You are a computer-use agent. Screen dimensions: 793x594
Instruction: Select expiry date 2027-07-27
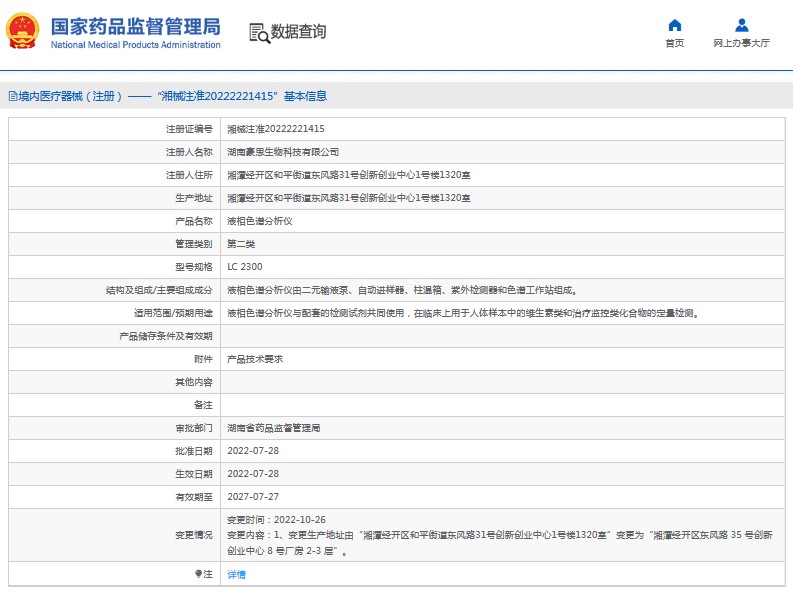click(x=253, y=497)
